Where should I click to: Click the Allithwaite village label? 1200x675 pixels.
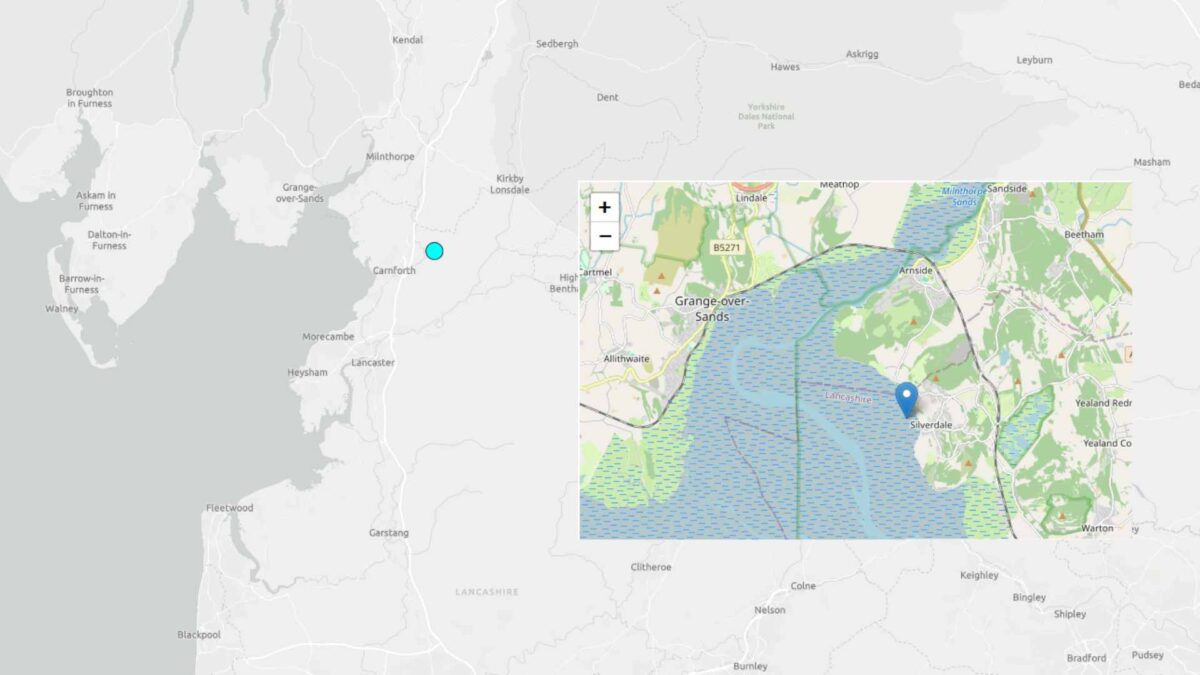[627, 358]
